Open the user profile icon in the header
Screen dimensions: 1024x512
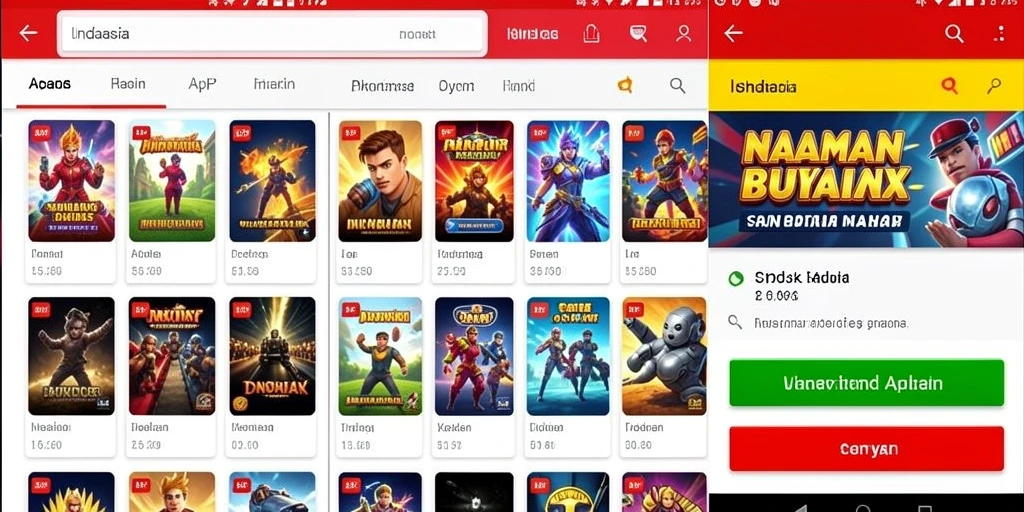pyautogui.click(x=684, y=33)
